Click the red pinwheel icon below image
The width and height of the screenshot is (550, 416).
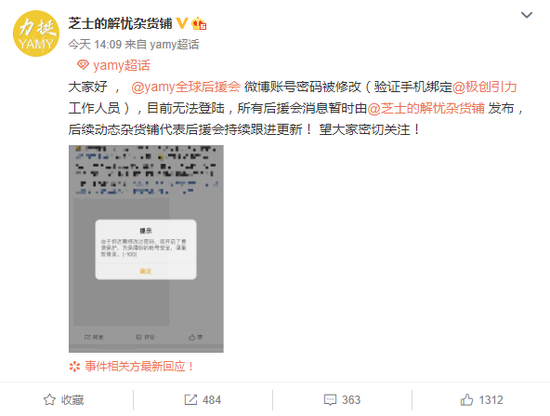tap(74, 367)
